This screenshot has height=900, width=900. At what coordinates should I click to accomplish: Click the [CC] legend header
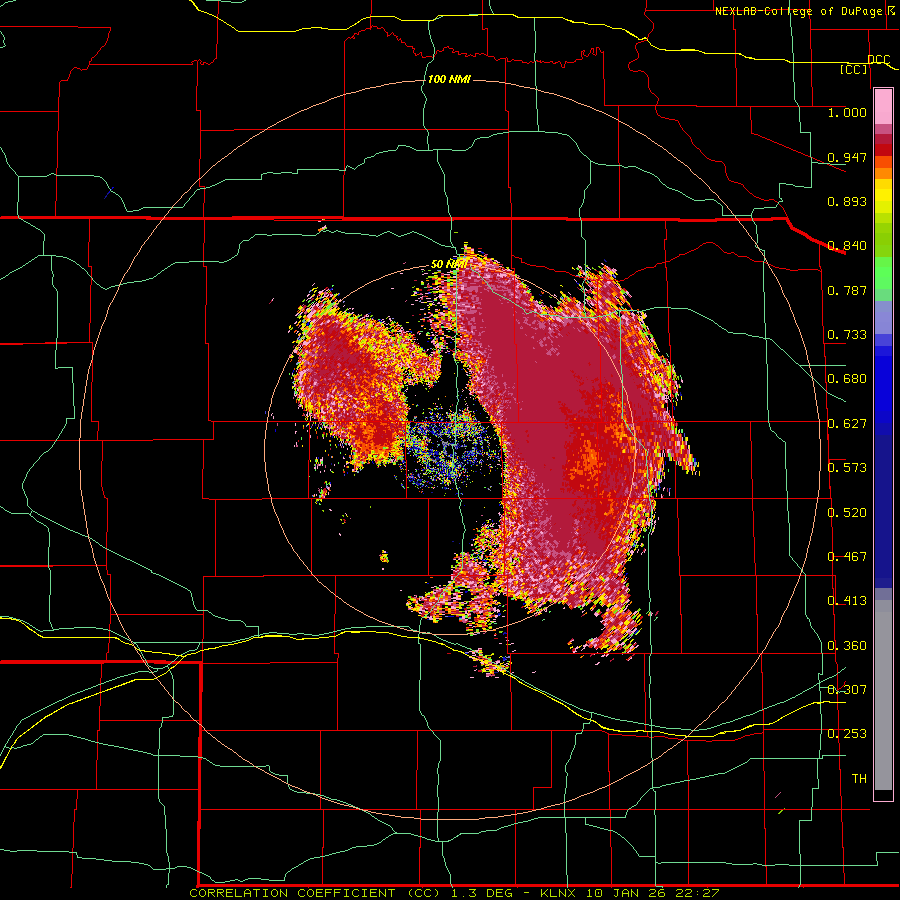click(854, 70)
